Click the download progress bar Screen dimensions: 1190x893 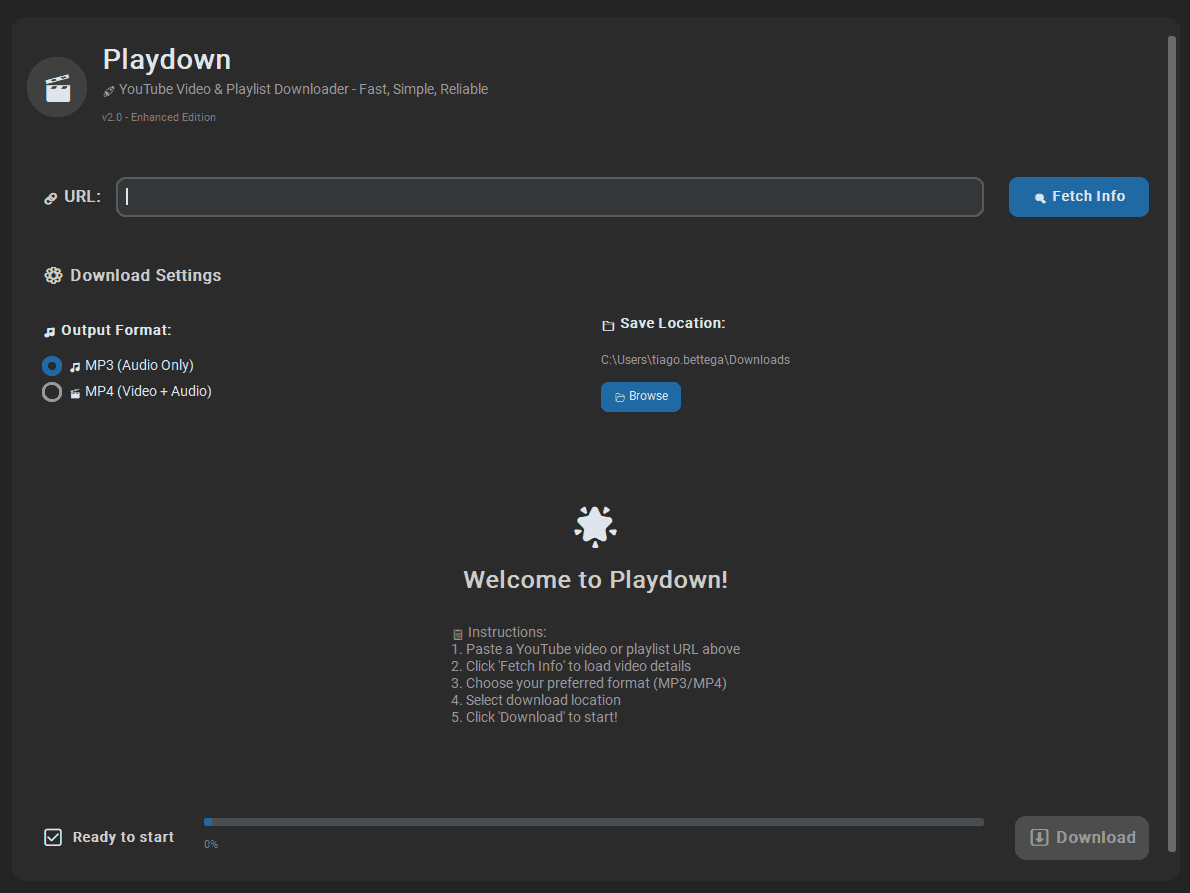coord(593,822)
